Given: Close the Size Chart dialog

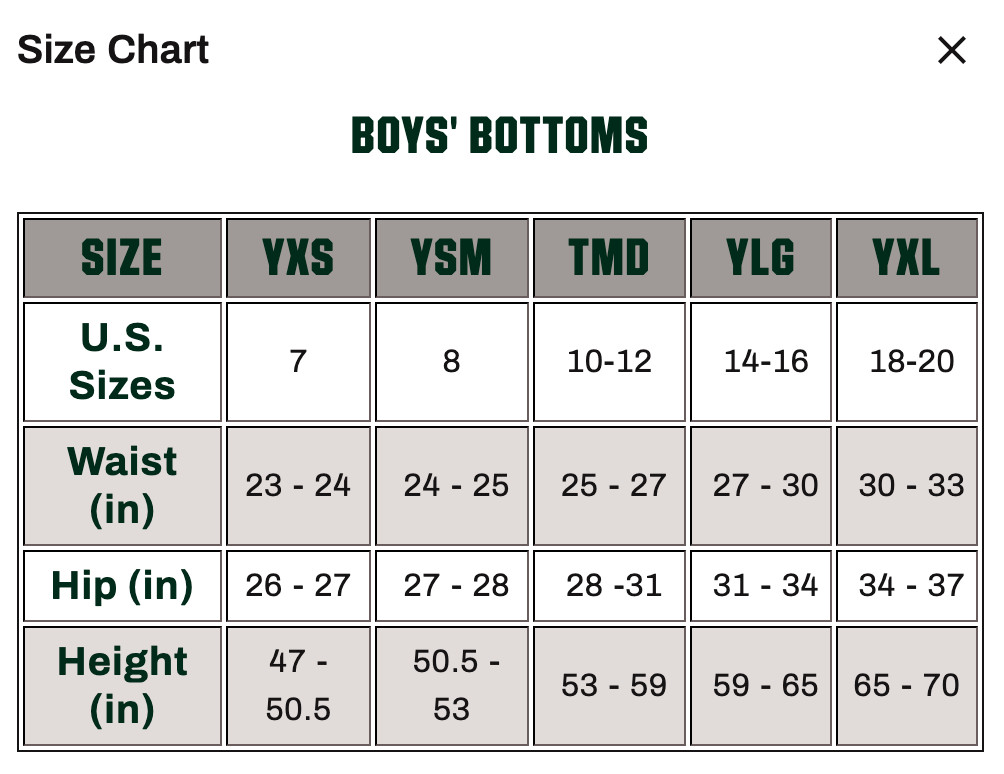Looking at the screenshot, I should (951, 50).
